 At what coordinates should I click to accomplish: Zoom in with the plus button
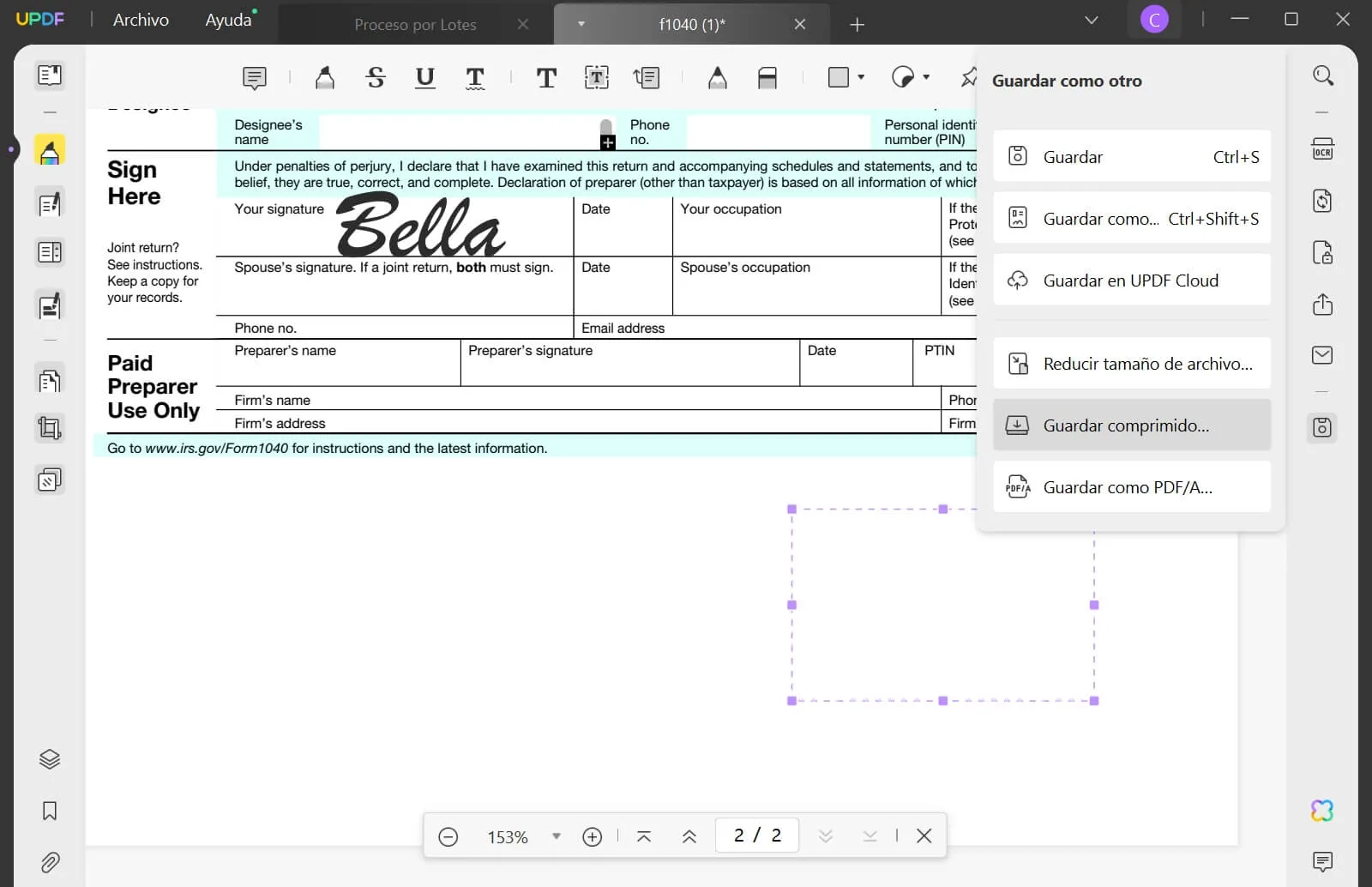pos(592,836)
